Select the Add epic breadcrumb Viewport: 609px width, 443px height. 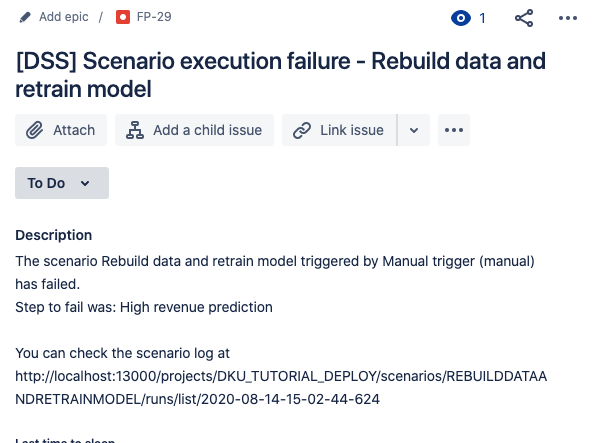click(x=64, y=17)
